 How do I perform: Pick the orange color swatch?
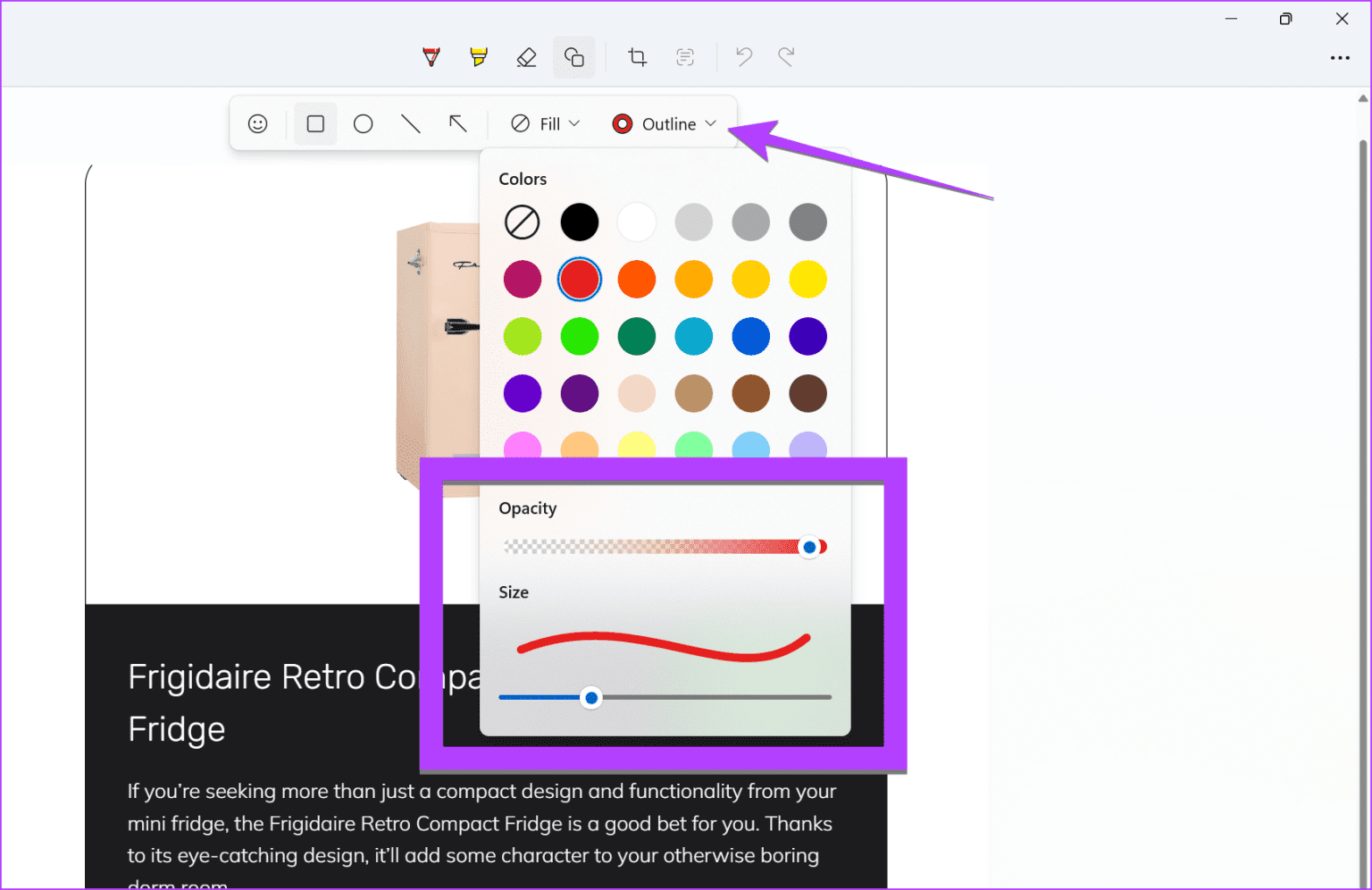694,280
